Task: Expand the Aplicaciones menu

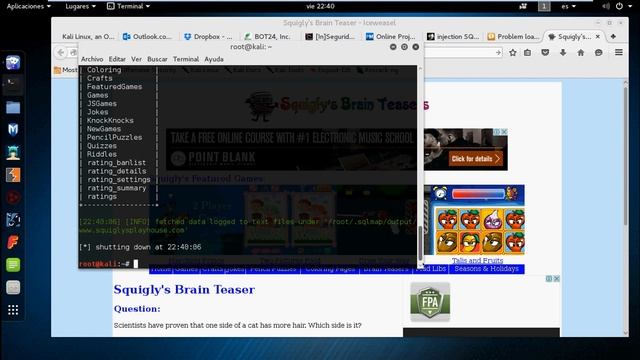Action: tap(29, 6)
